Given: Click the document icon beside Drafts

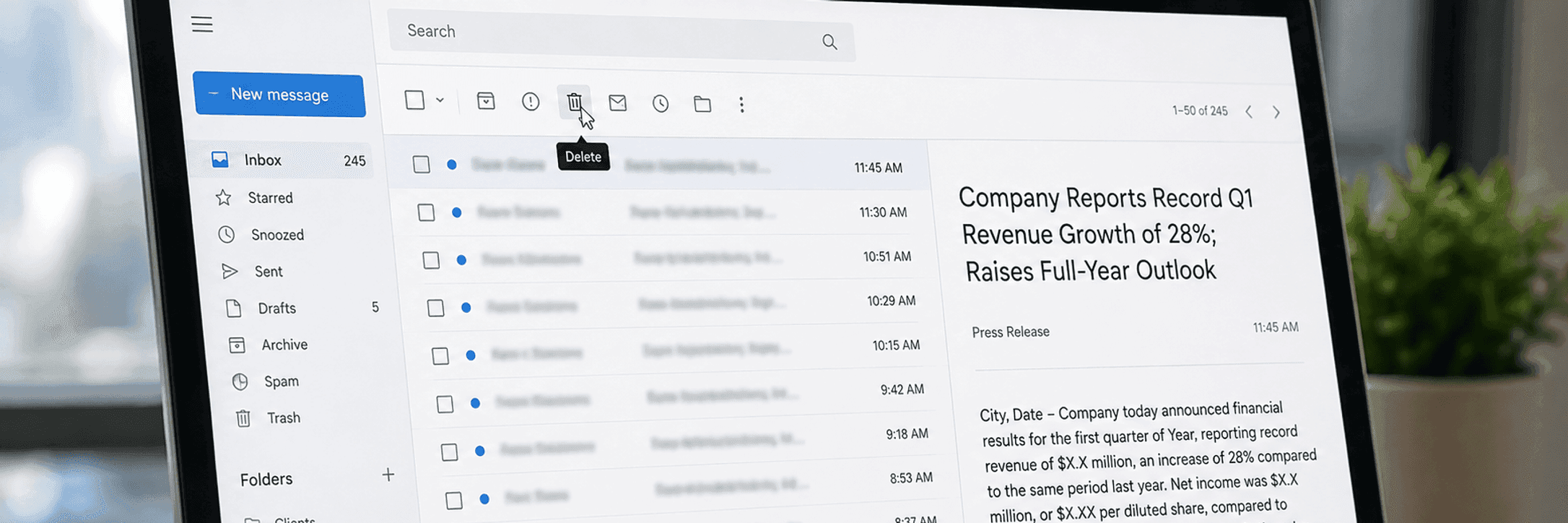Looking at the screenshot, I should pos(234,308).
